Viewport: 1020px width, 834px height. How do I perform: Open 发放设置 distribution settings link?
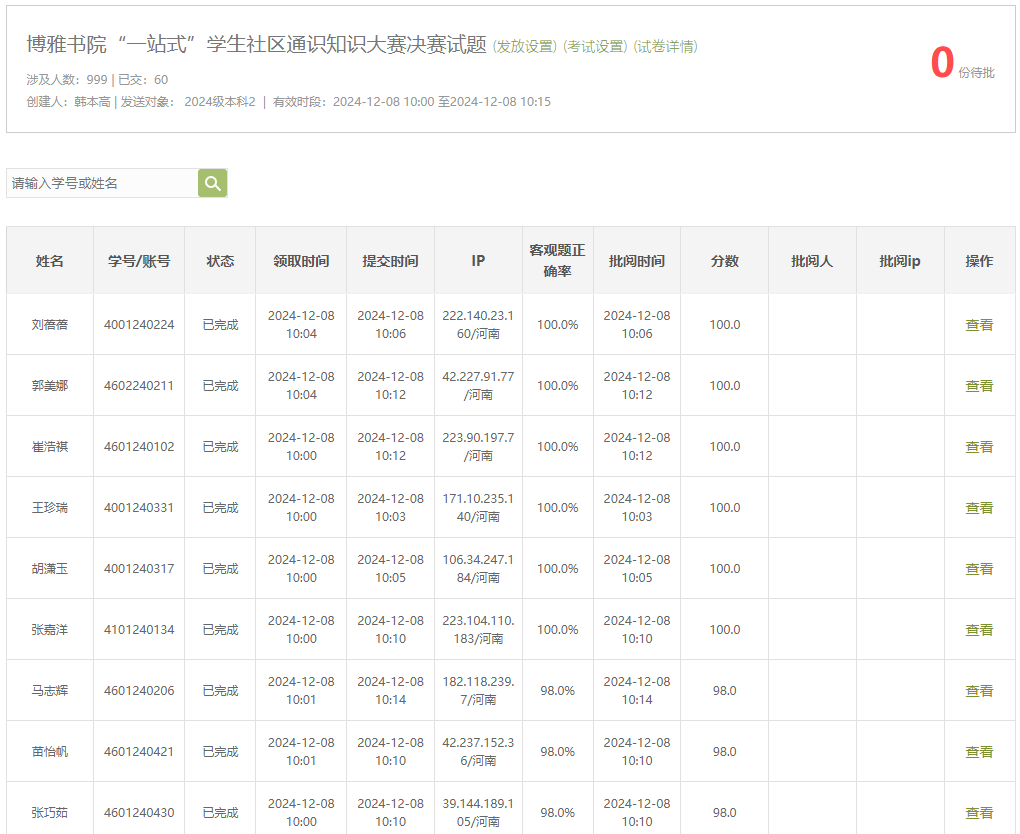click(524, 47)
